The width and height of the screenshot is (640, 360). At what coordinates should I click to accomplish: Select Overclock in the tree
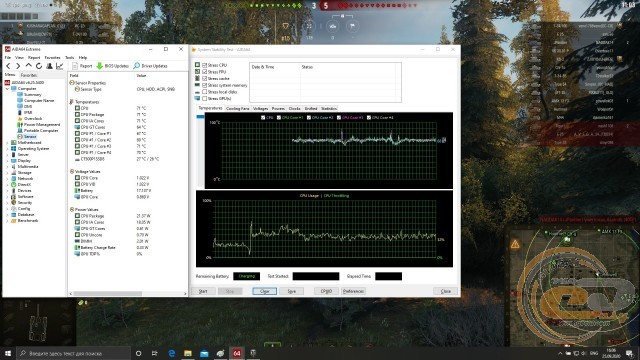click(x=33, y=118)
